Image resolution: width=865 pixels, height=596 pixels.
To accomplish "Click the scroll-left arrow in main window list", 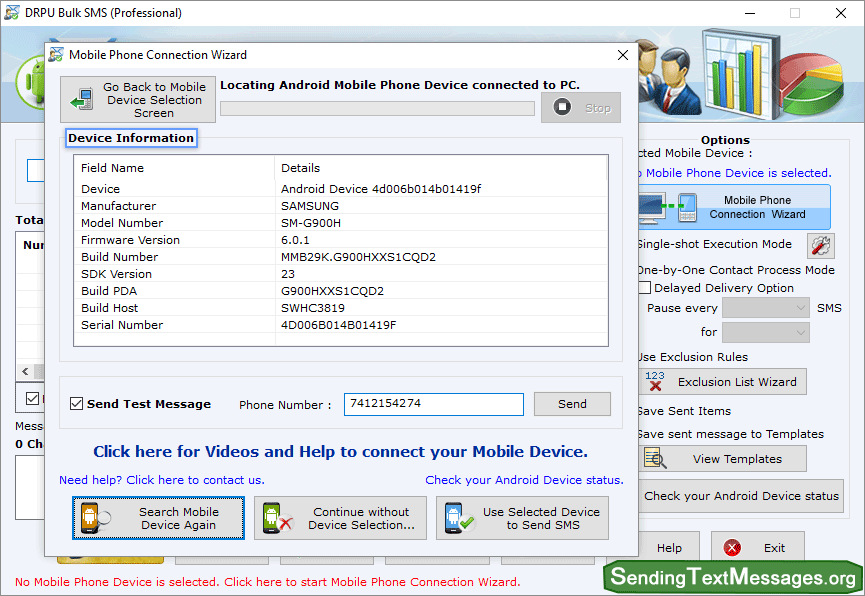I will coord(25,371).
